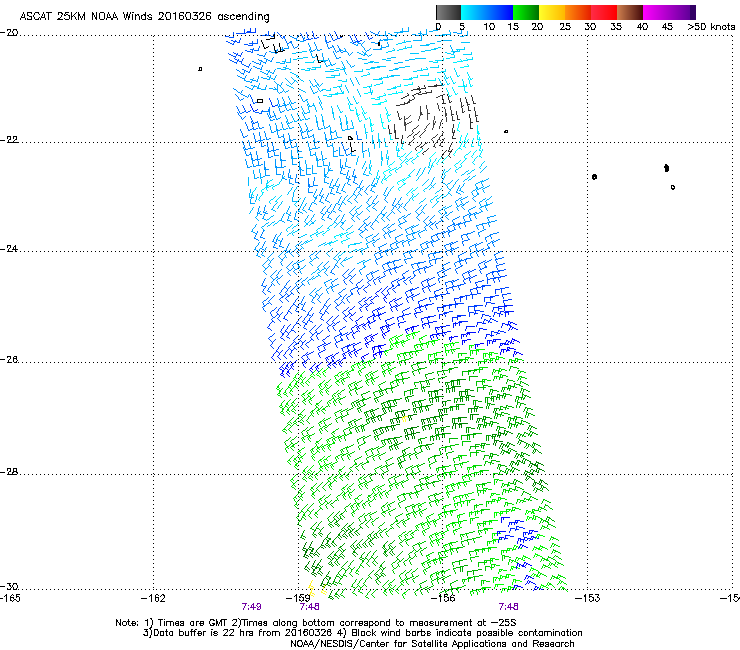
Task: Click the longitude label '-156'
Action: coord(443,598)
